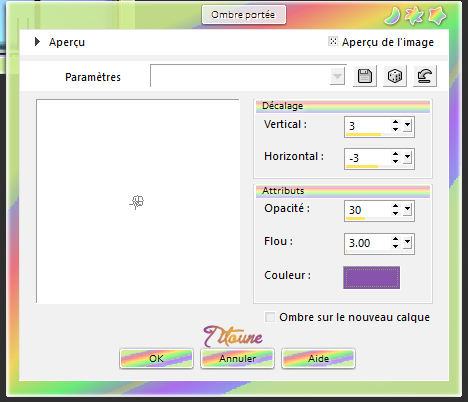The image size is (468, 402).
Task: Randomize parameters with the dice icon
Action: pyautogui.click(x=395, y=76)
